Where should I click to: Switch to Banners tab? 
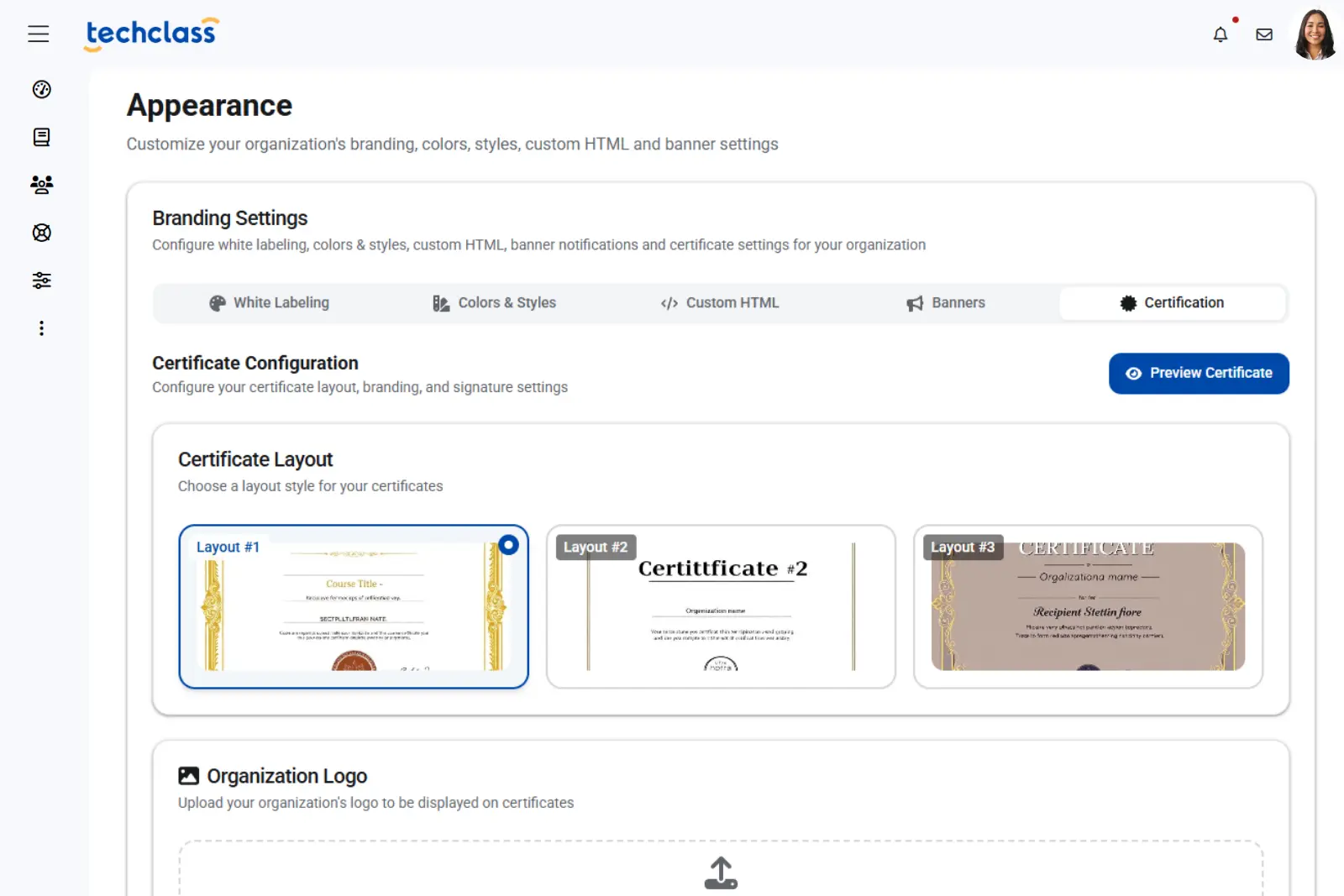click(x=946, y=303)
